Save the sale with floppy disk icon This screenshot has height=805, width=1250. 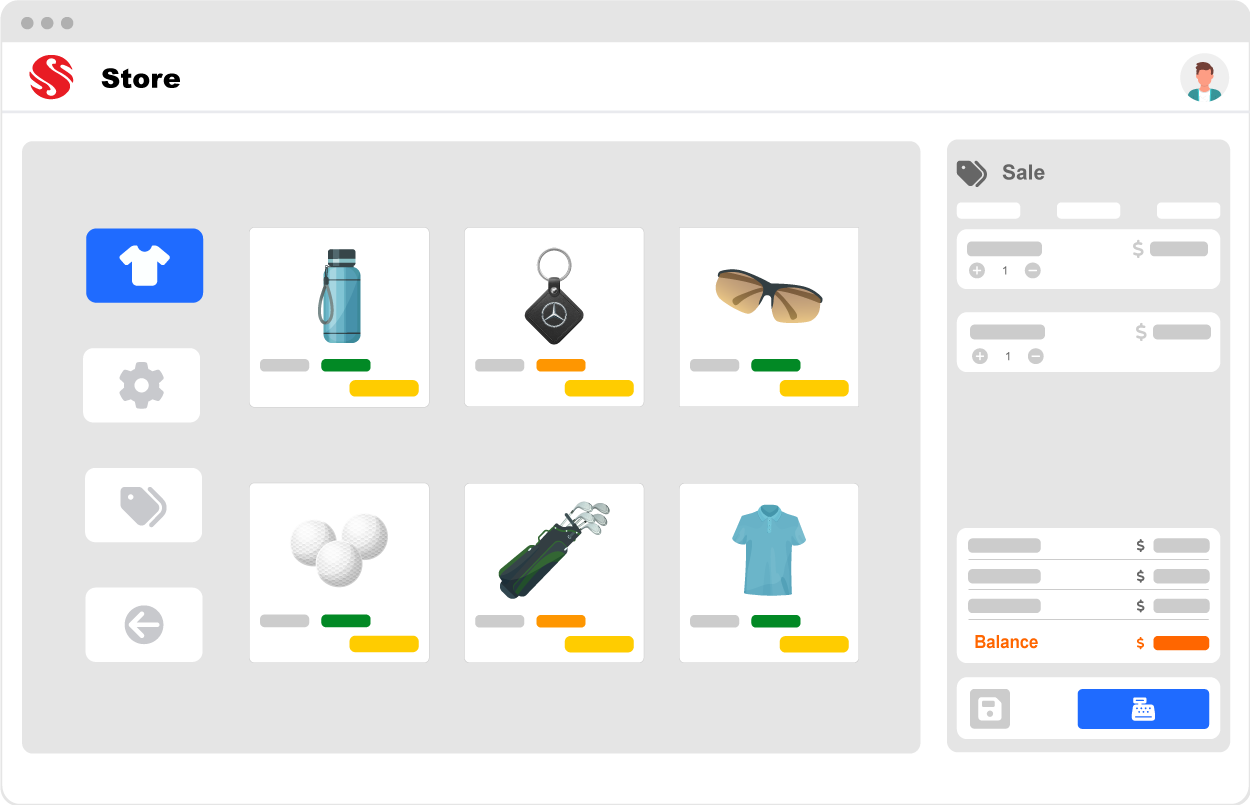pos(990,709)
